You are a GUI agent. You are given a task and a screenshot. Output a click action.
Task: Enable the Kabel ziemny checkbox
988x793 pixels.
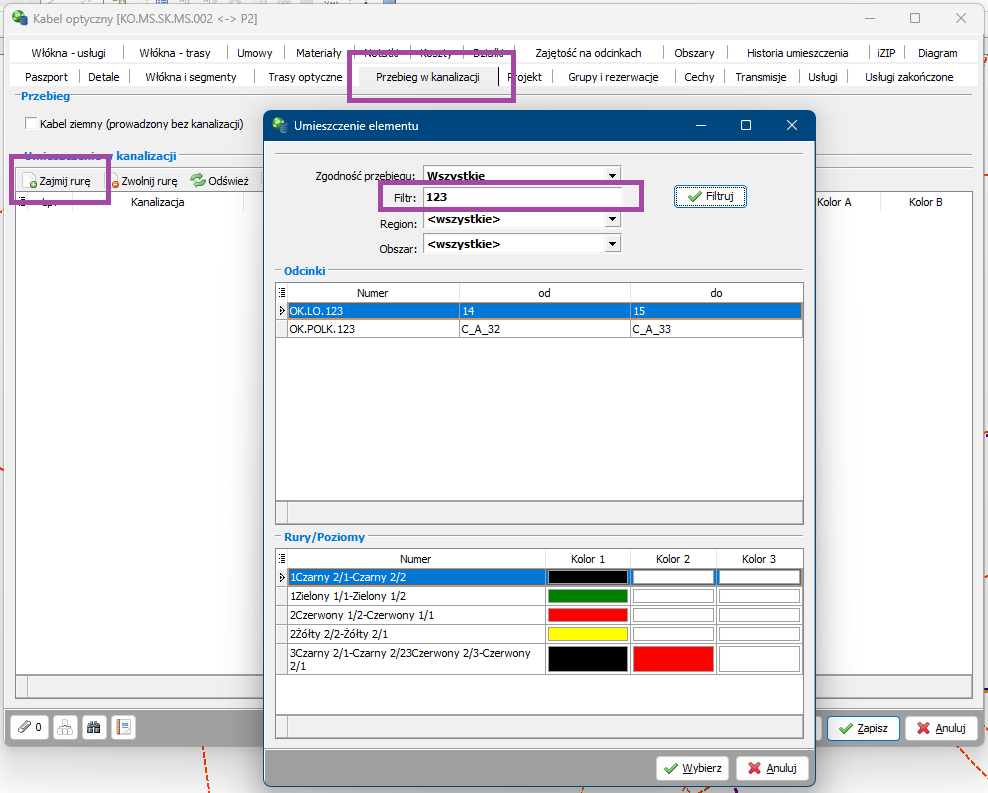[x=32, y=124]
